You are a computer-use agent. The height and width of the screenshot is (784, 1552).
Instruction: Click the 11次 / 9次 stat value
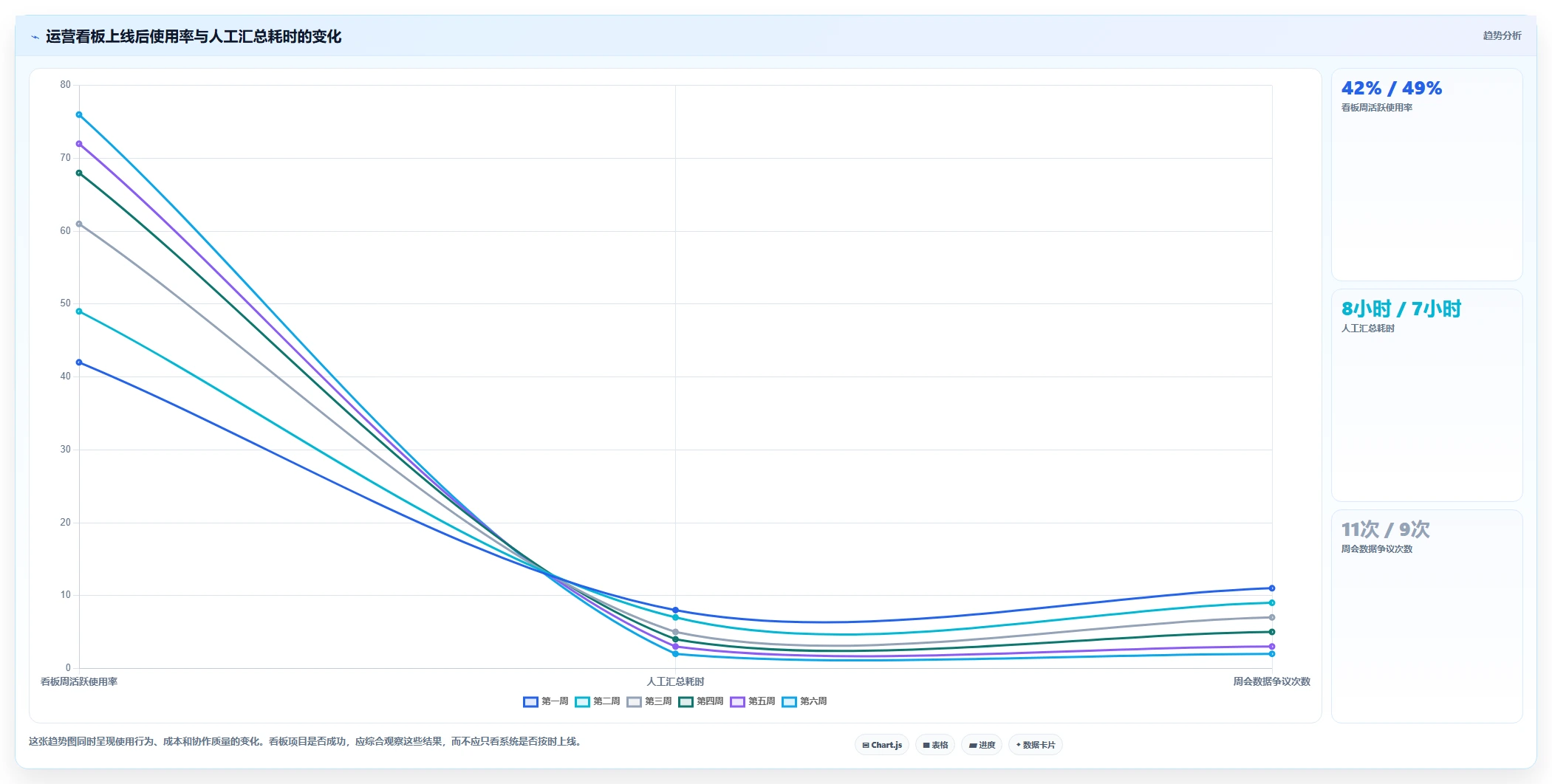click(x=1386, y=529)
